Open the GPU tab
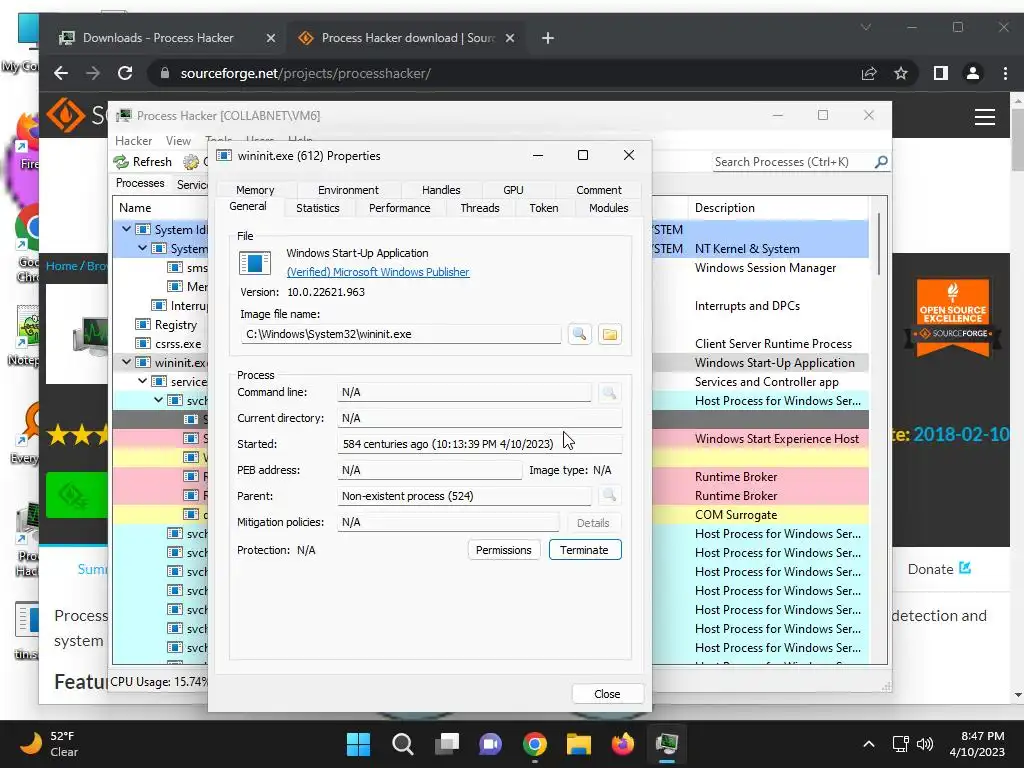 point(513,190)
